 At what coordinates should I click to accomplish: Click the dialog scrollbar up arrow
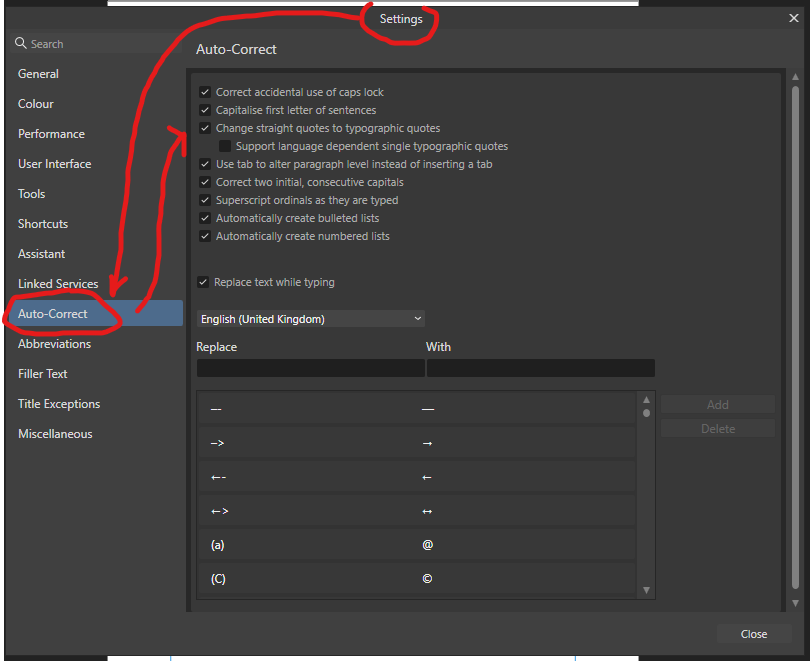(796, 74)
